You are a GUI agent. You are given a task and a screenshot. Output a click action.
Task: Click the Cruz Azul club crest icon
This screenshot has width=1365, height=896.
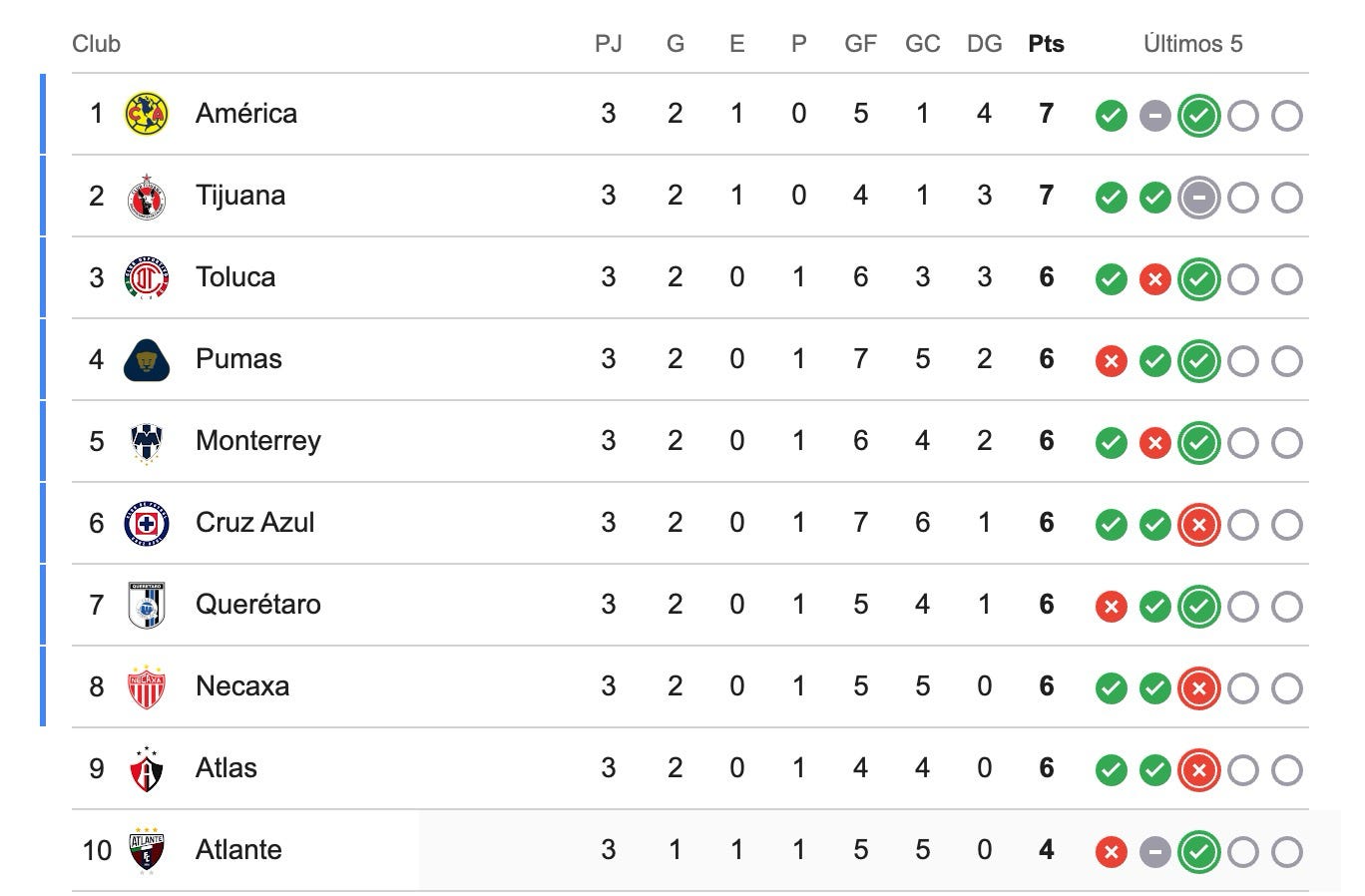pyautogui.click(x=147, y=523)
